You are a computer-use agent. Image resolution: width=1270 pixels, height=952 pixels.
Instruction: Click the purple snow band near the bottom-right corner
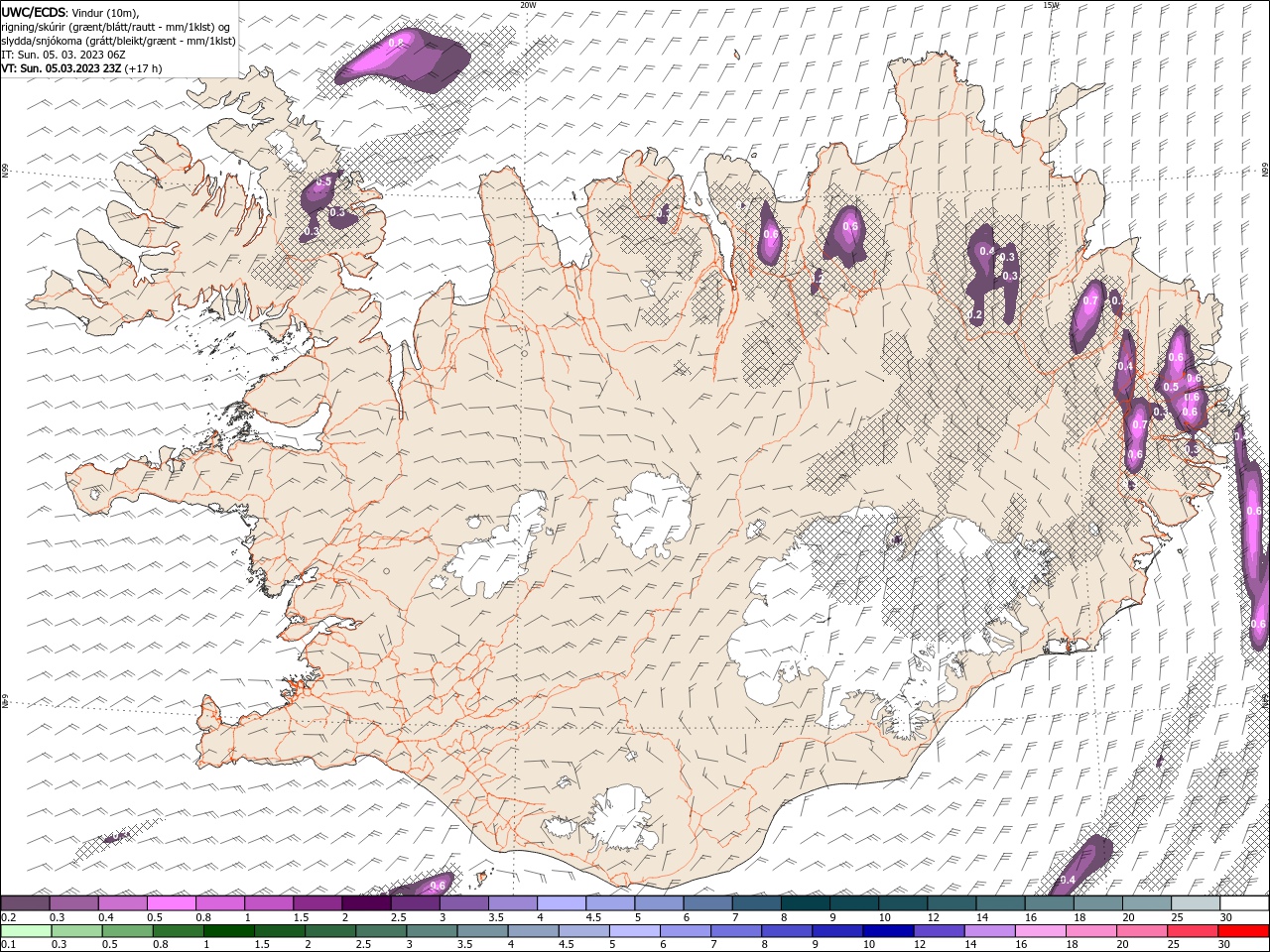(1081, 866)
